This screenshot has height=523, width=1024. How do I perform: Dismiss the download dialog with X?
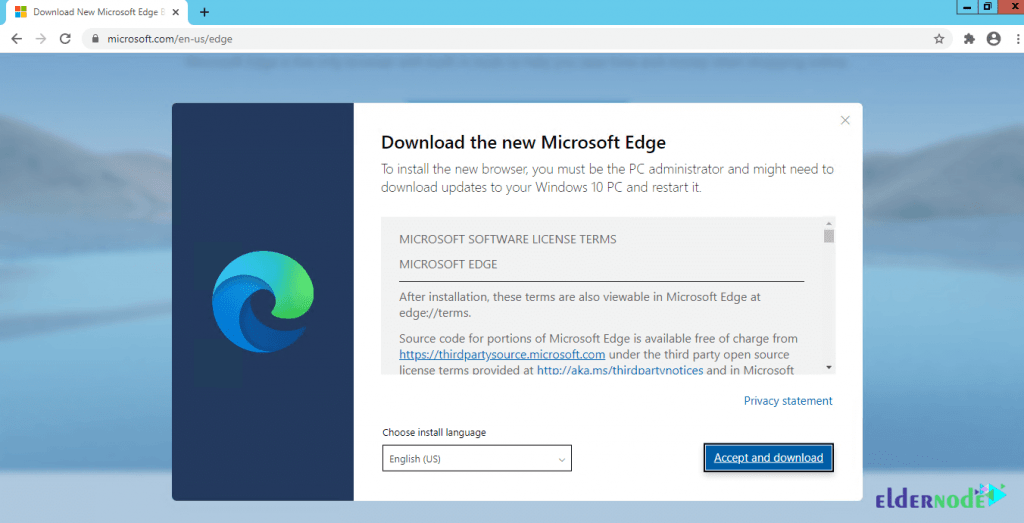(x=845, y=120)
